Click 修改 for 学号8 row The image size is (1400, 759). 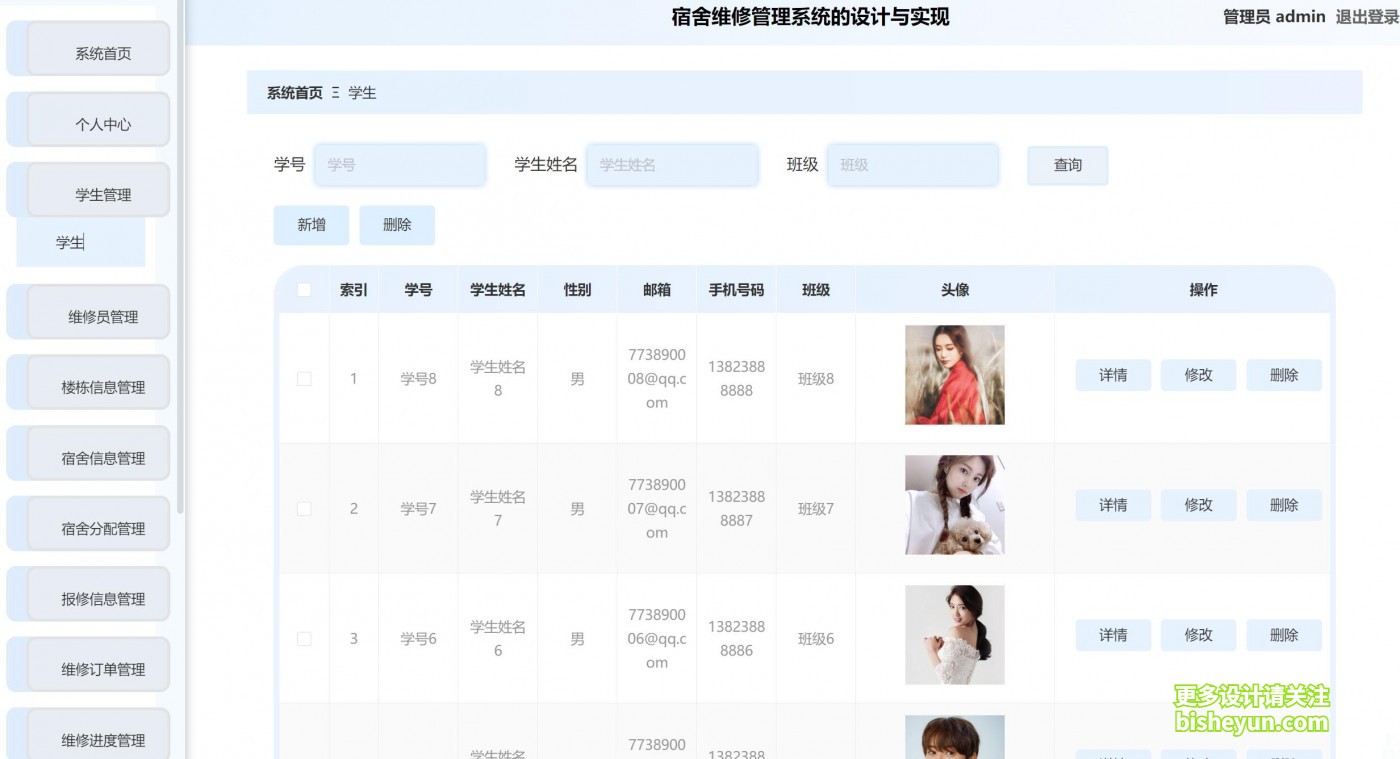pyautogui.click(x=1198, y=375)
